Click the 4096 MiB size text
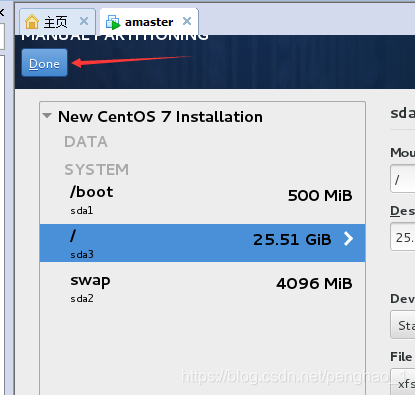 [x=314, y=284]
